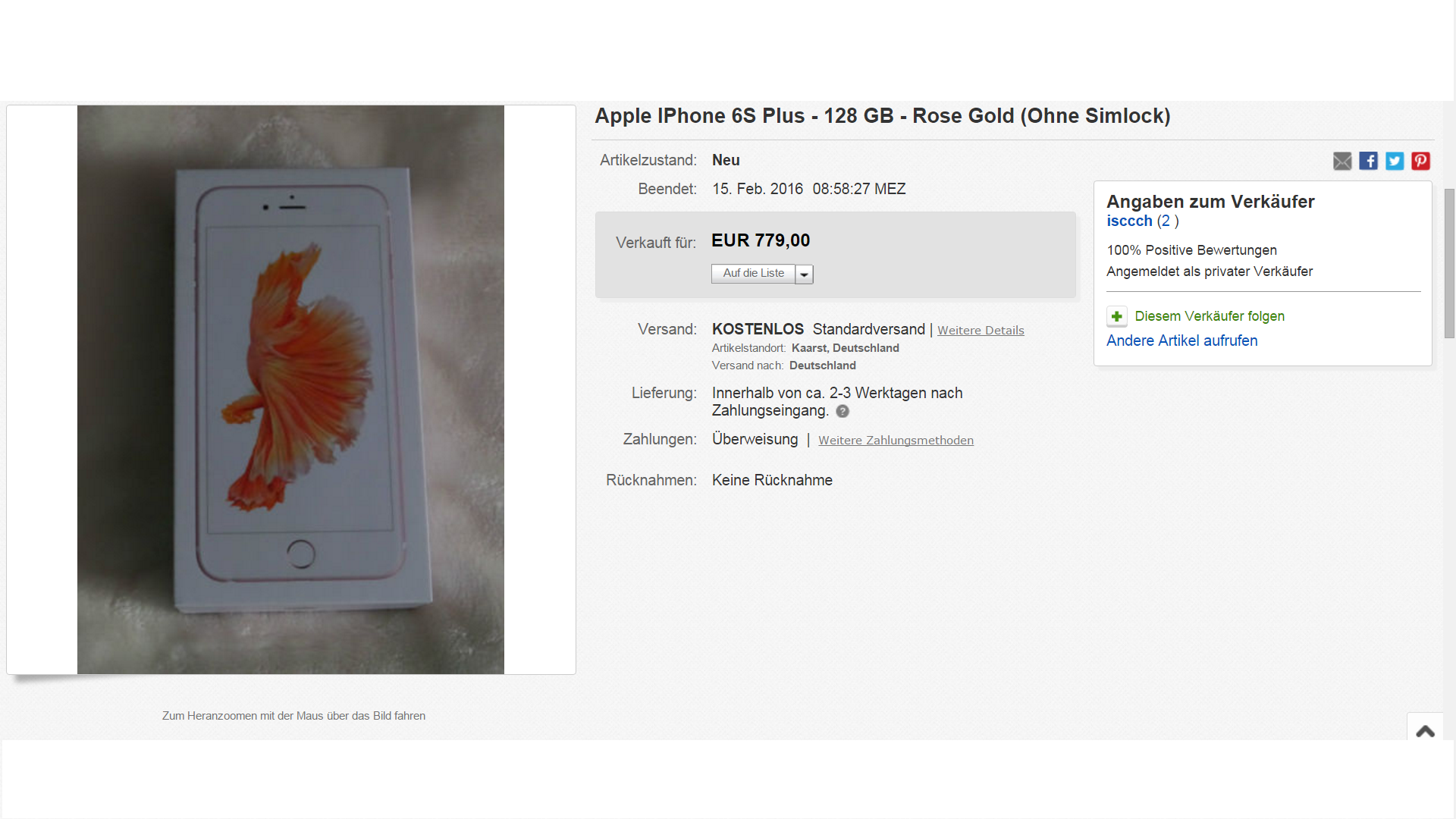
Task: Open seller profile isccch
Action: pyautogui.click(x=1129, y=221)
